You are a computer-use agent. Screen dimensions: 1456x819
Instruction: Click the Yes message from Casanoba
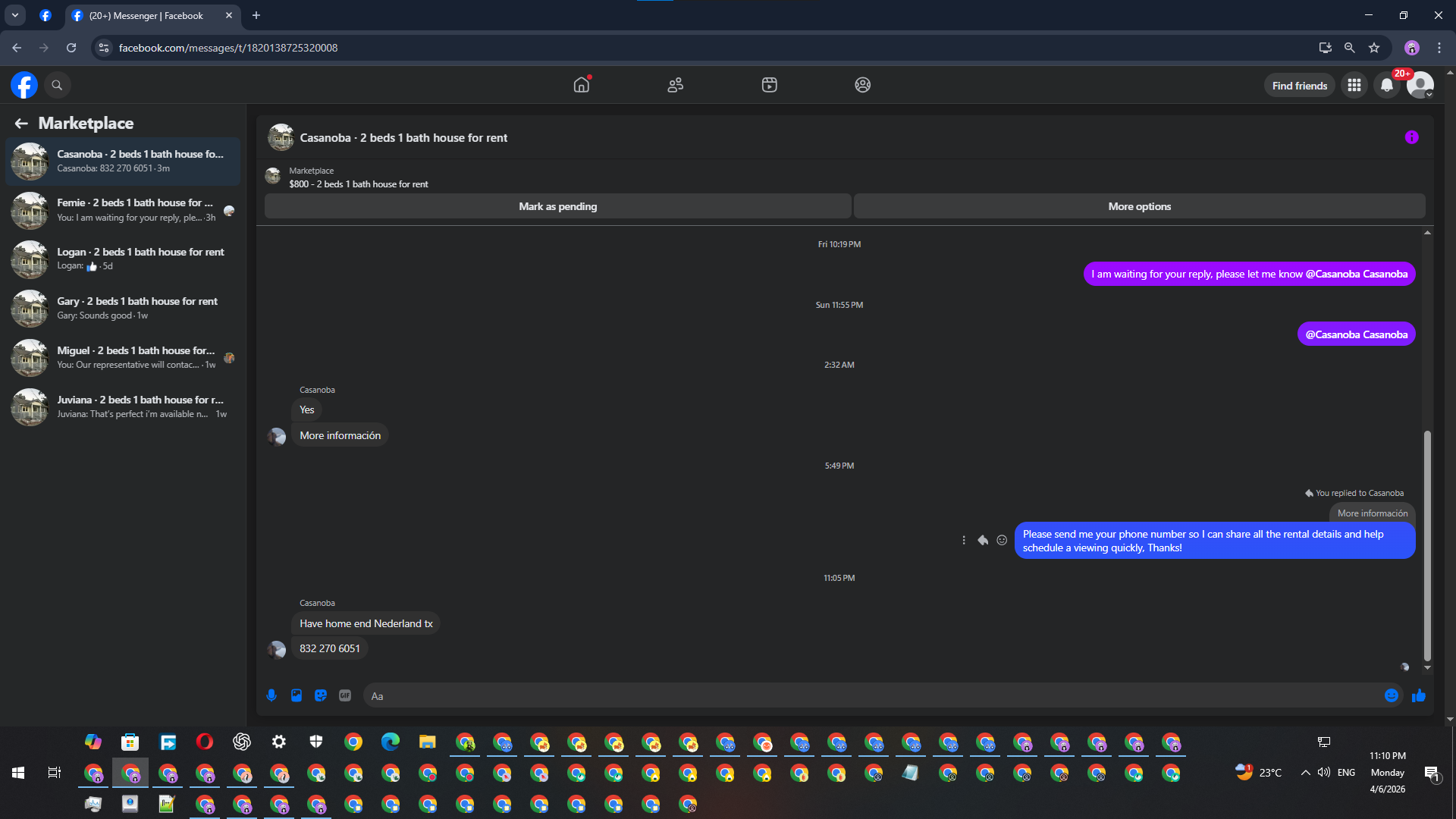click(306, 409)
